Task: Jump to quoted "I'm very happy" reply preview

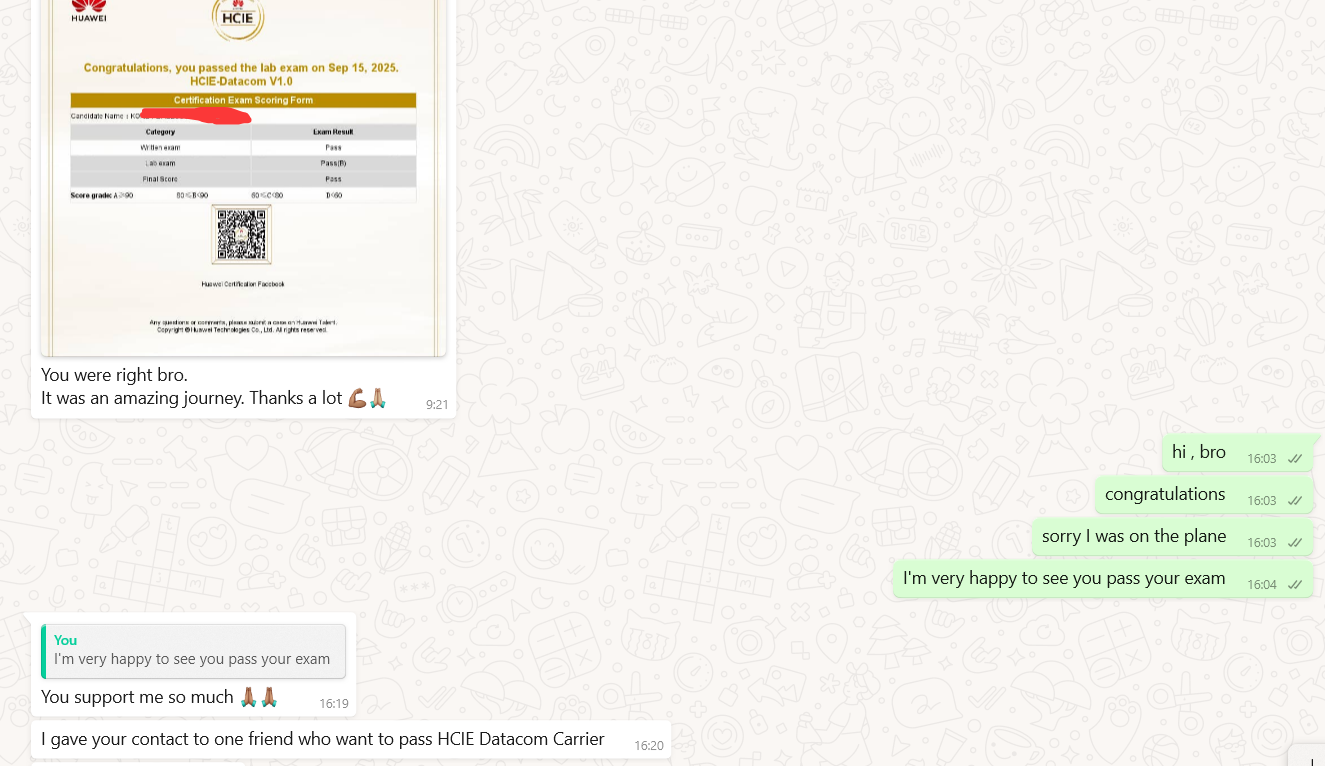Action: point(193,651)
